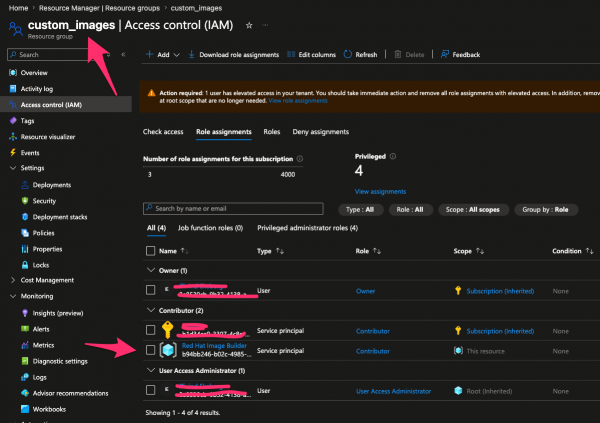Click the Owner role link
Screen dimensions: 600x423
click(365, 291)
